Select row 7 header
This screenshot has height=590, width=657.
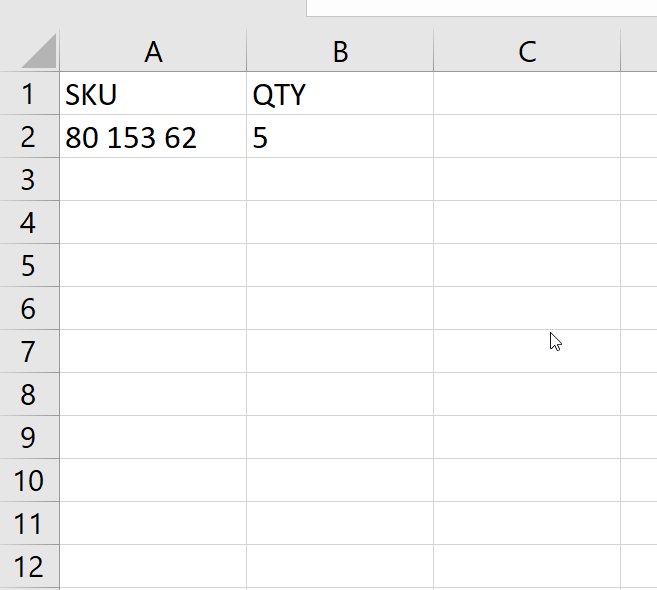29,352
